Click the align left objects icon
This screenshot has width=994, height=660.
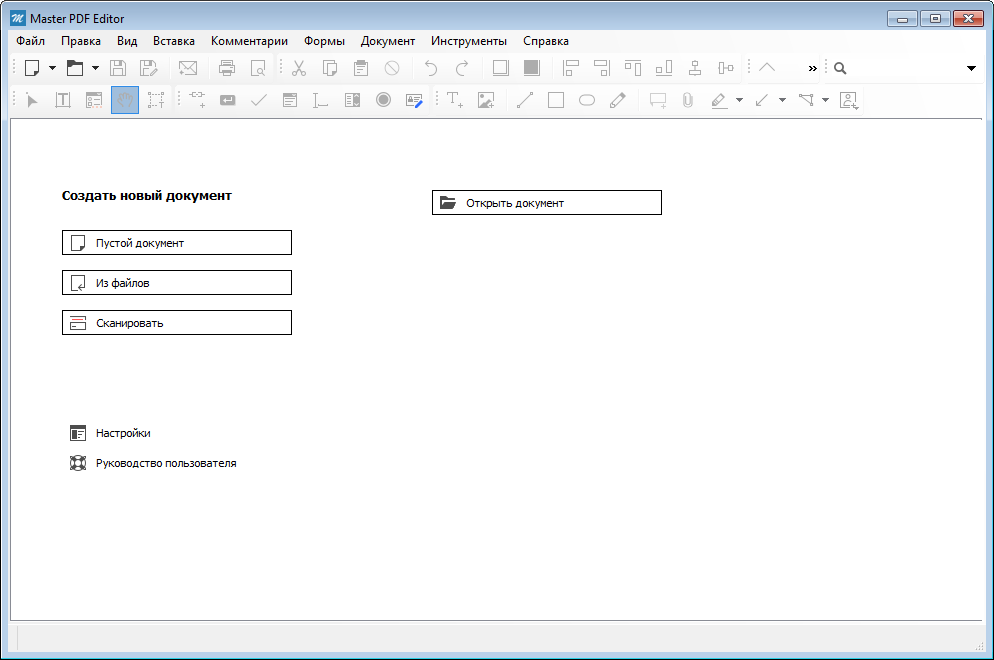tap(571, 68)
